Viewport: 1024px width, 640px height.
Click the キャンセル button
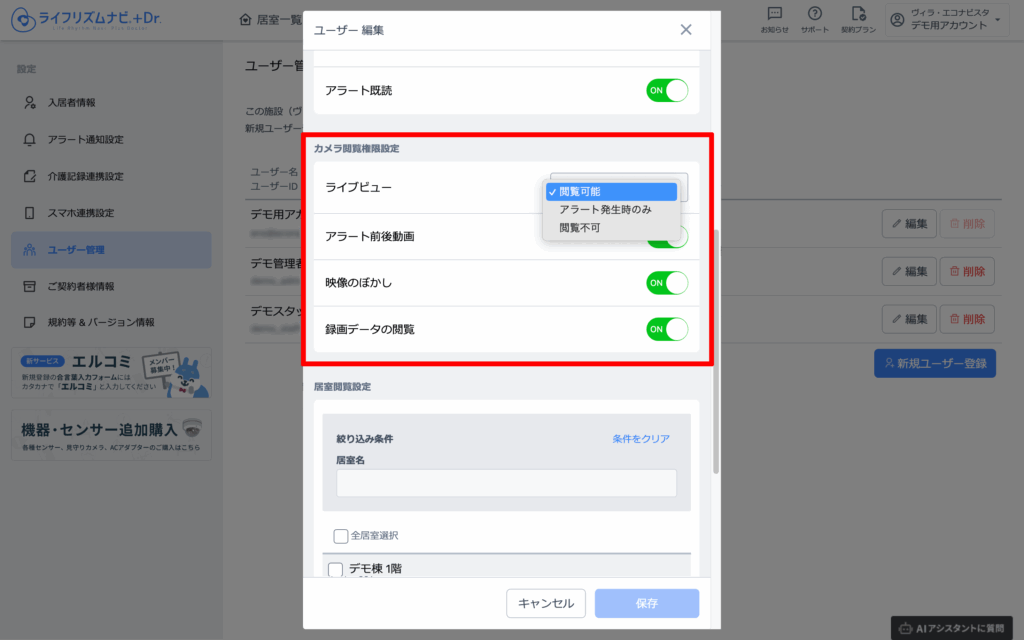pyautogui.click(x=546, y=603)
